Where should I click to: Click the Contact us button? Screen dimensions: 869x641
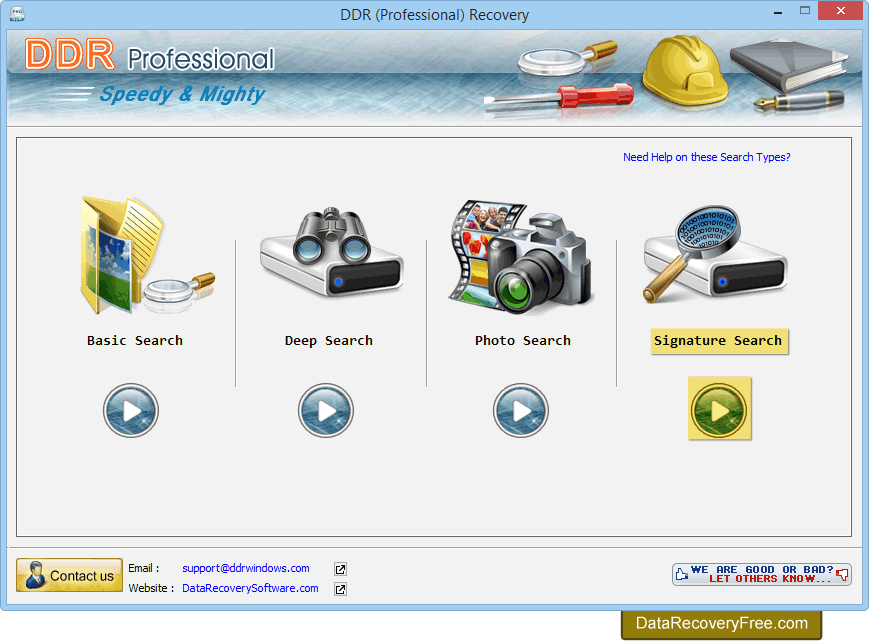pyautogui.click(x=69, y=575)
